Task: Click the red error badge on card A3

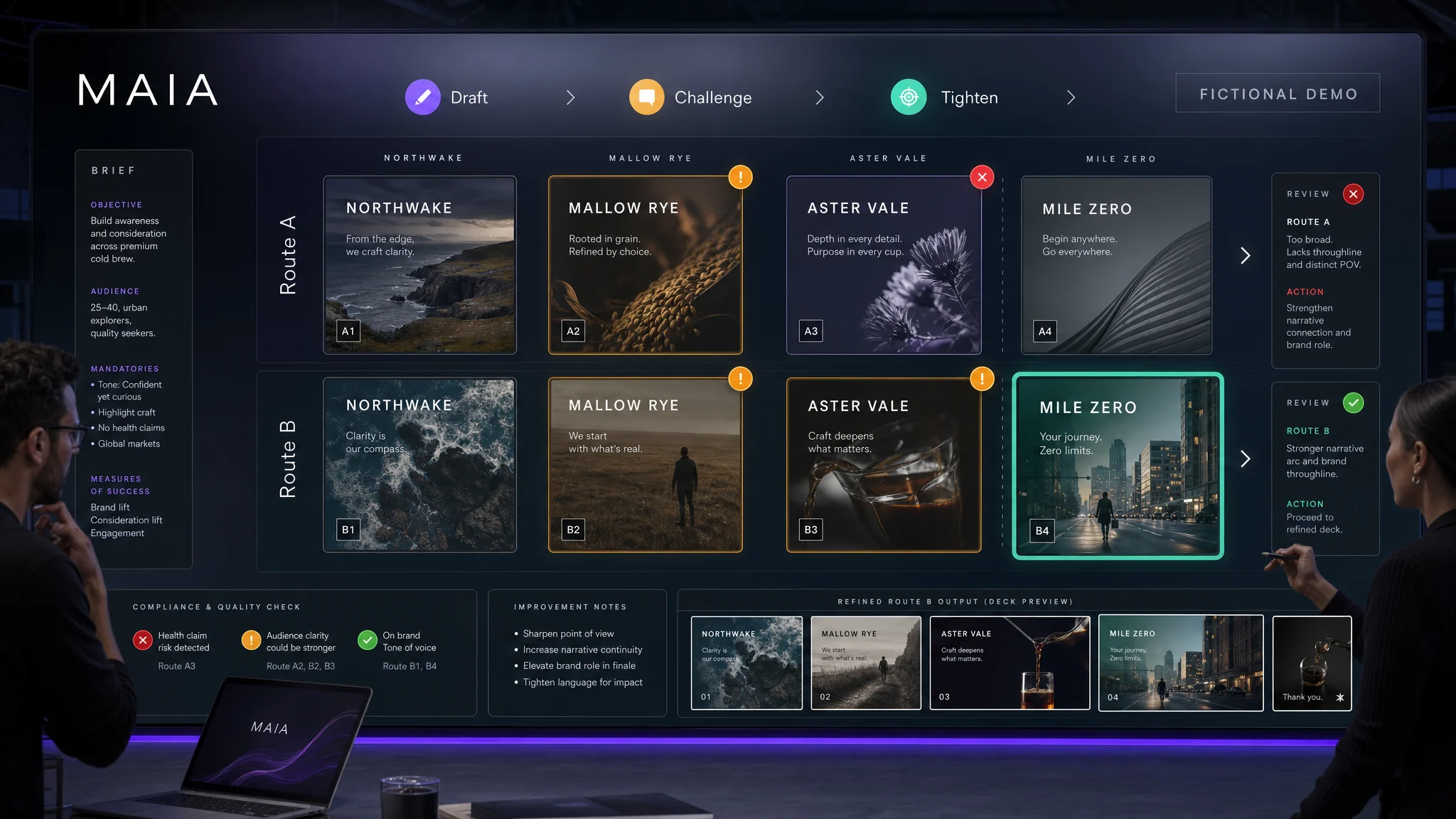Action: 982,177
